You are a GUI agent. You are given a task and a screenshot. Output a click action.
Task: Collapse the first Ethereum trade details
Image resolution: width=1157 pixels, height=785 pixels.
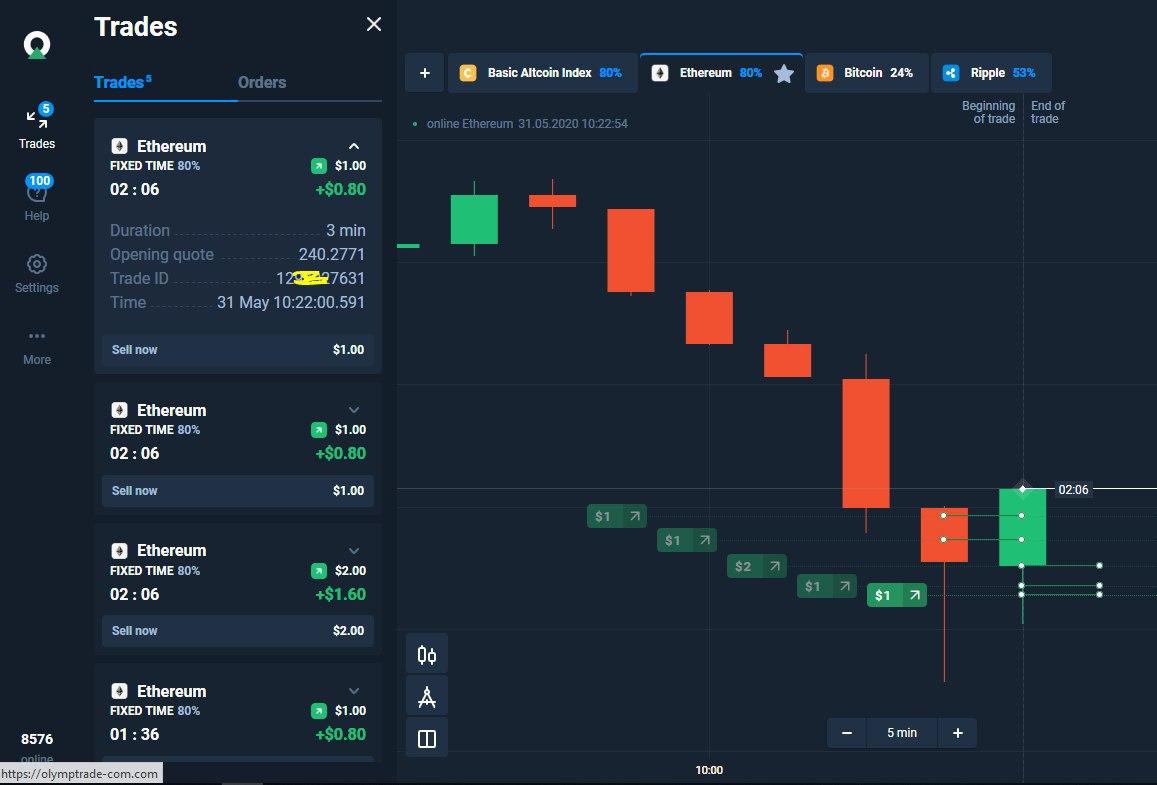pyautogui.click(x=354, y=146)
